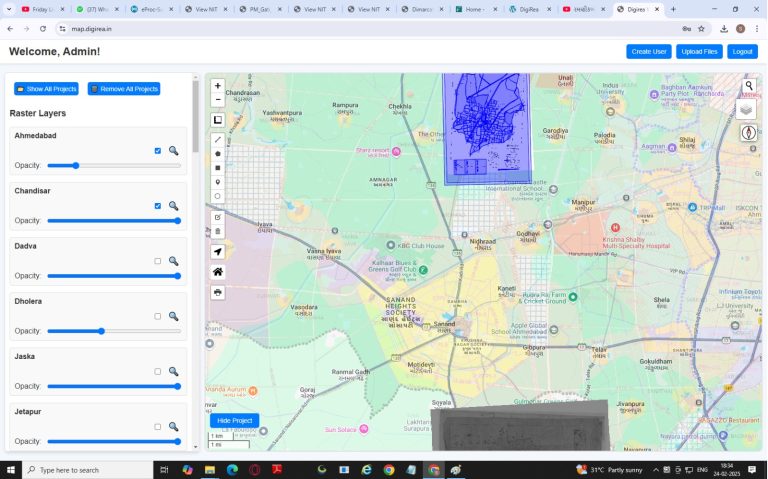Click the compass icon on map
This screenshot has height=479, width=768.
[747, 132]
